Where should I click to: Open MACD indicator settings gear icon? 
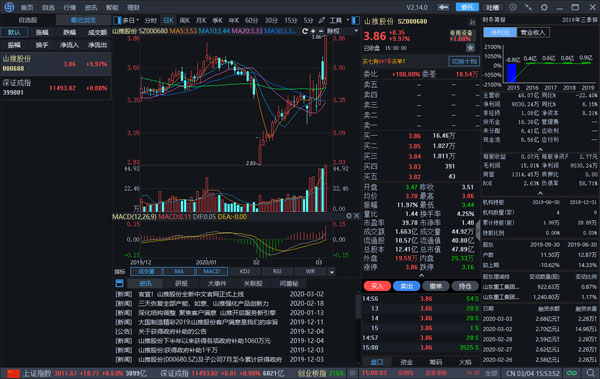349,216
